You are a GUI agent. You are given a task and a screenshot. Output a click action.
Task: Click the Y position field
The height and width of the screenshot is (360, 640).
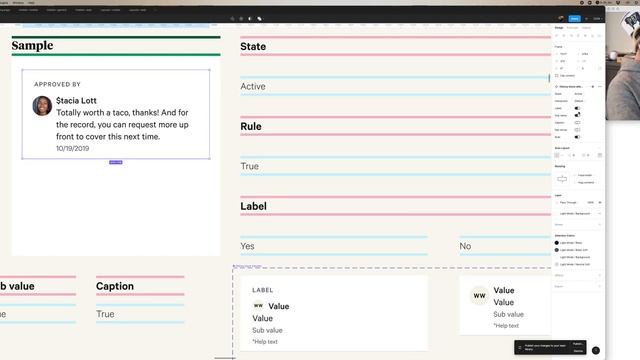tap(585, 54)
